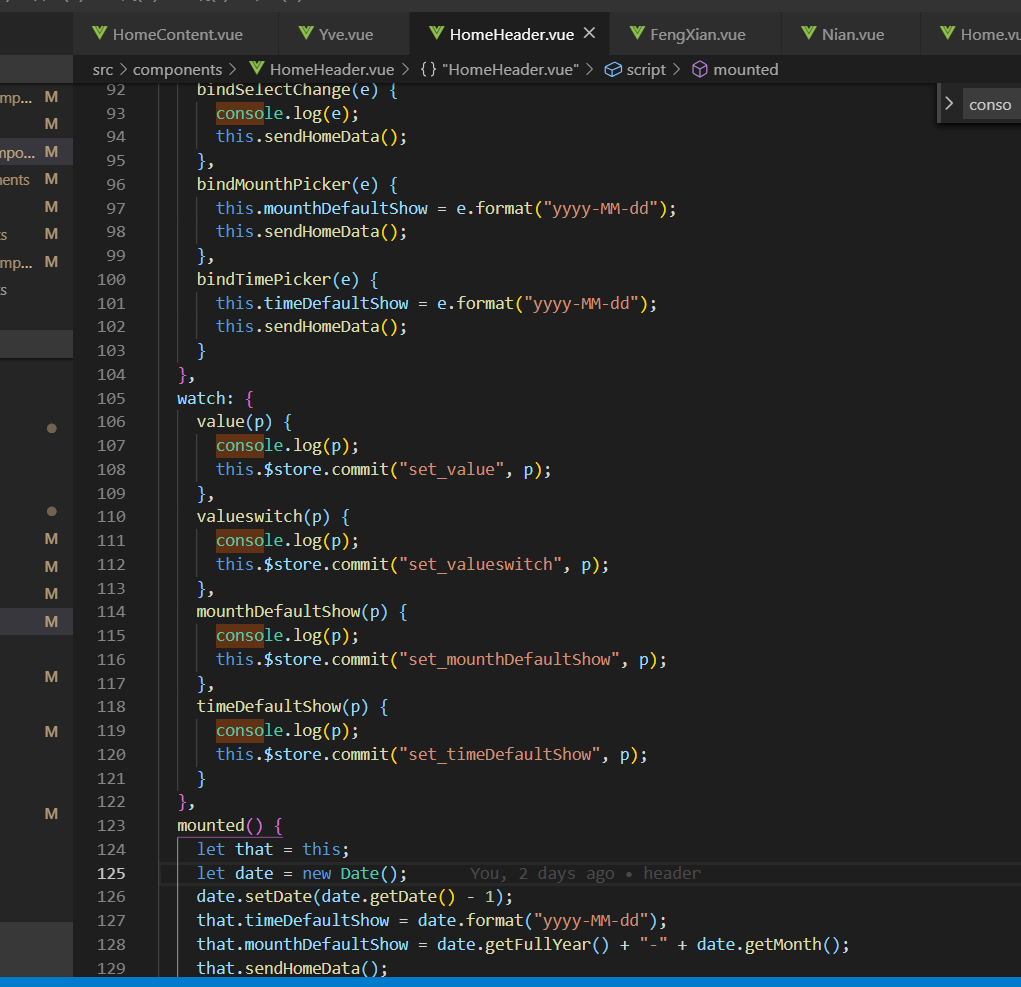Expand the find widget replace toggle
Viewport: 1021px width, 987px height.
pos(949,103)
